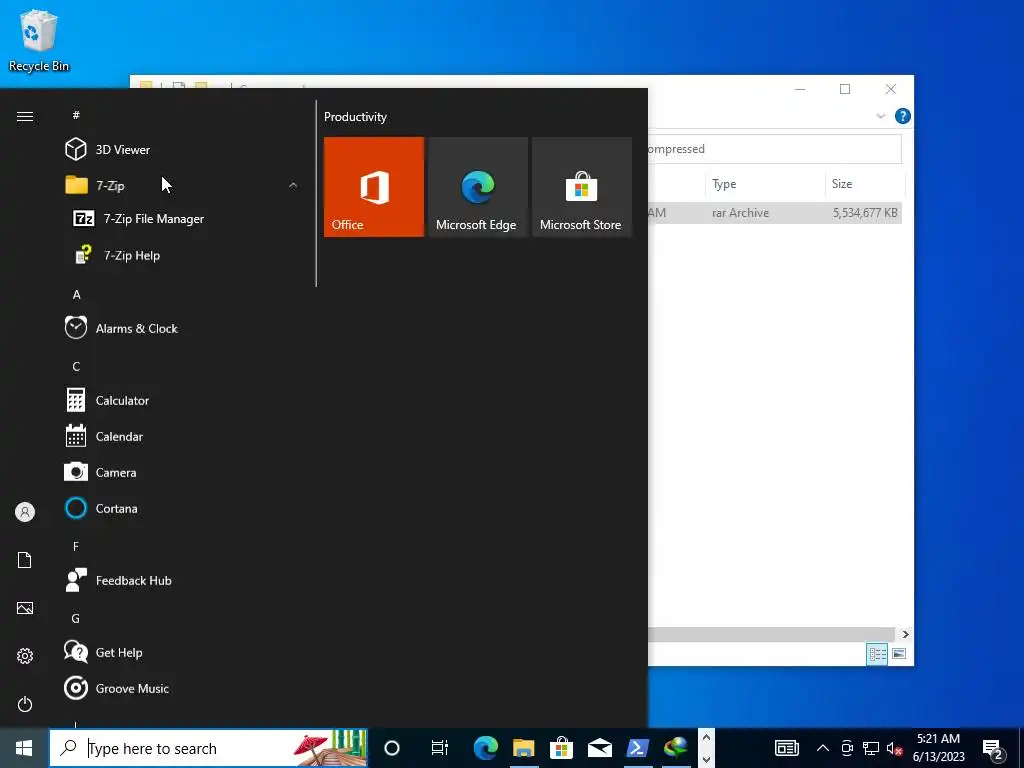
Task: Click the Cortana circle on the taskbar
Action: [x=392, y=748]
